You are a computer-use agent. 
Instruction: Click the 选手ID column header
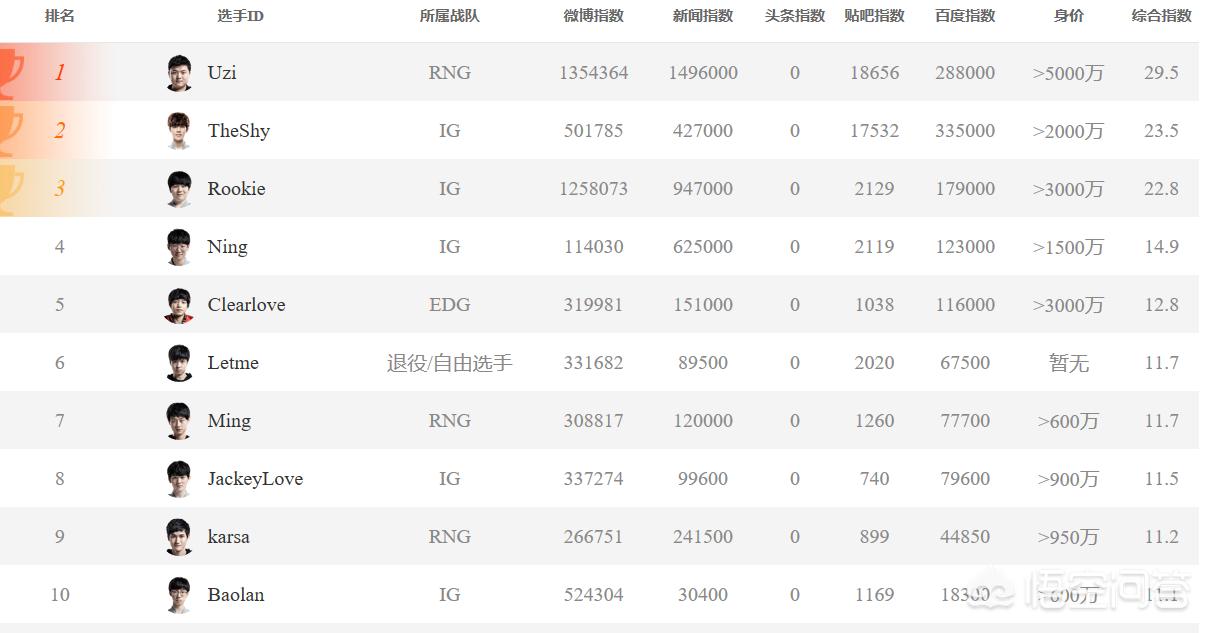tap(240, 16)
